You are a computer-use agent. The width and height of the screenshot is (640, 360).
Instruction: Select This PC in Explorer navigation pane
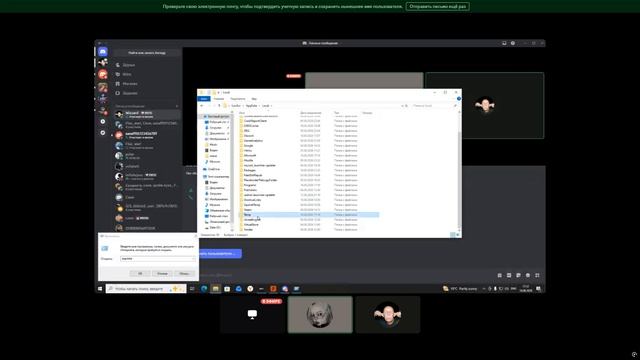coord(216,176)
